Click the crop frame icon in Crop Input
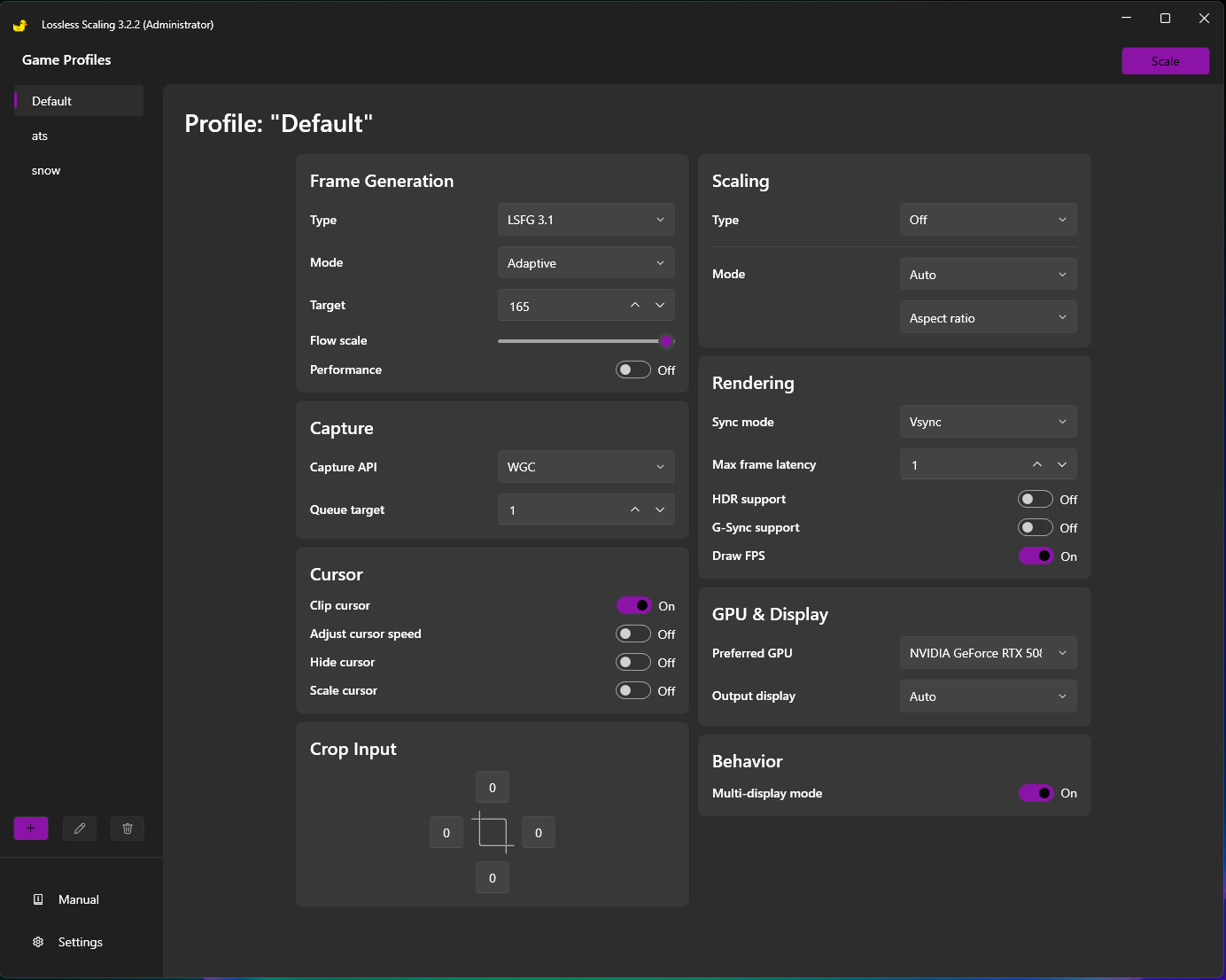Viewport: 1226px width, 980px height. 493,833
